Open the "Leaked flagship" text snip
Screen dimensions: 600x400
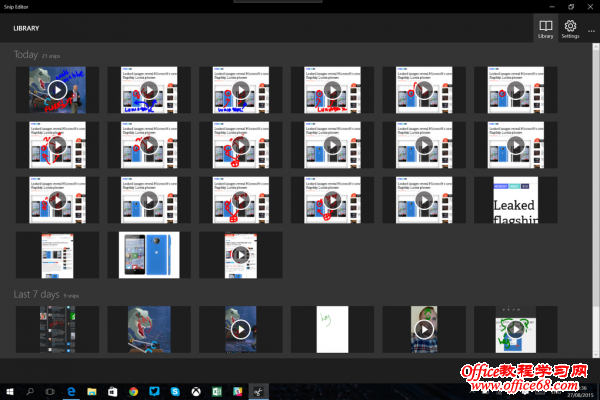point(515,200)
